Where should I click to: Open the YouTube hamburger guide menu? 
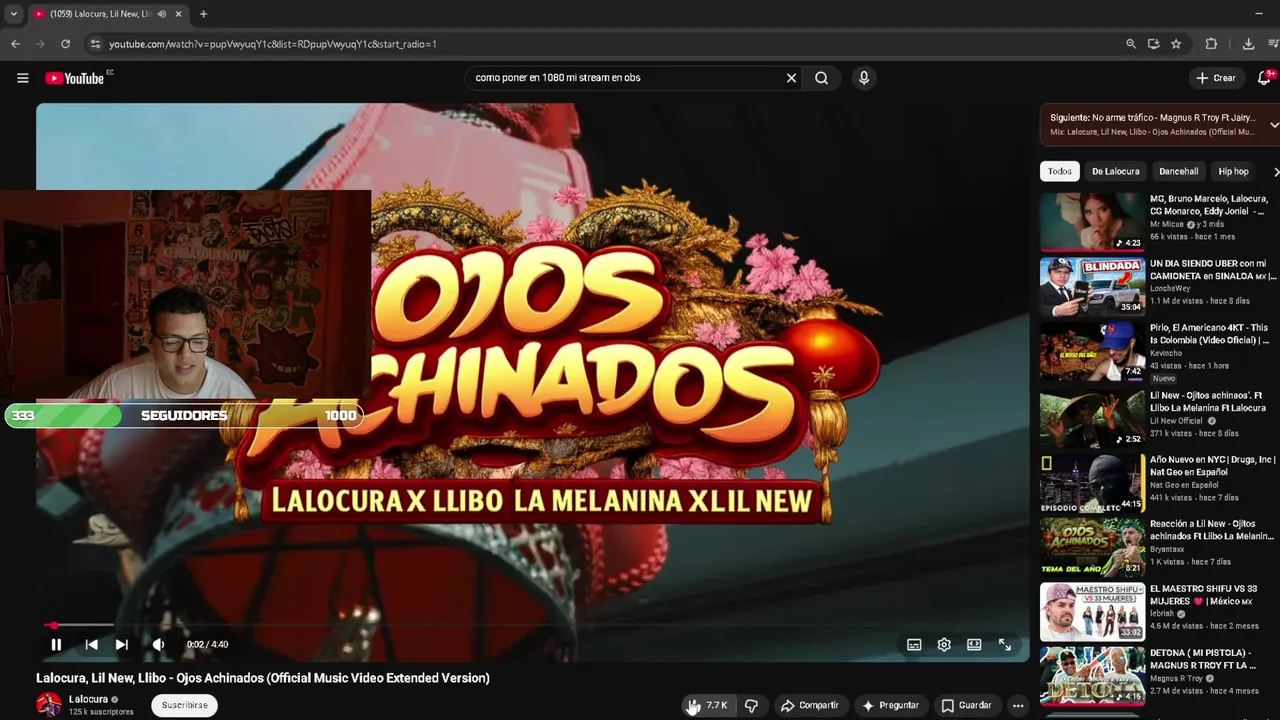click(22, 78)
